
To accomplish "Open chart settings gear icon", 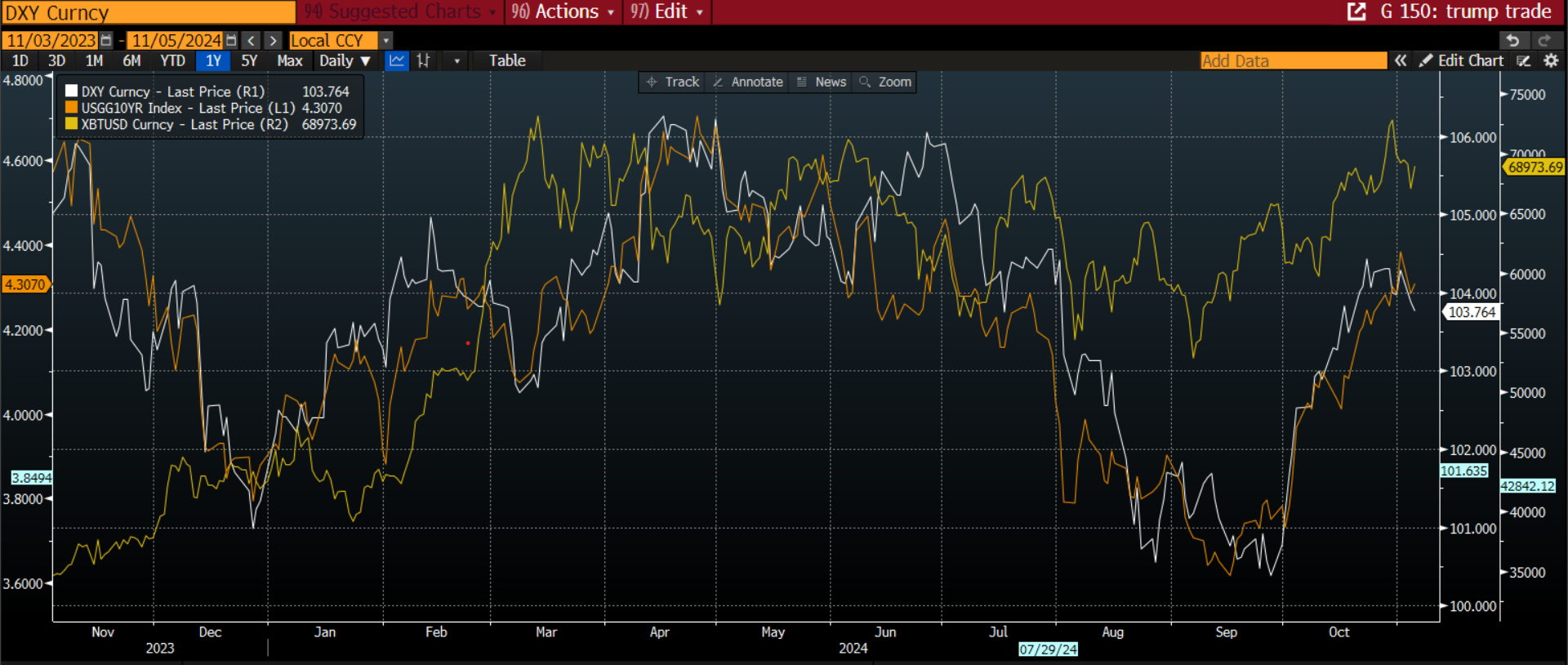I will pos(1551,60).
